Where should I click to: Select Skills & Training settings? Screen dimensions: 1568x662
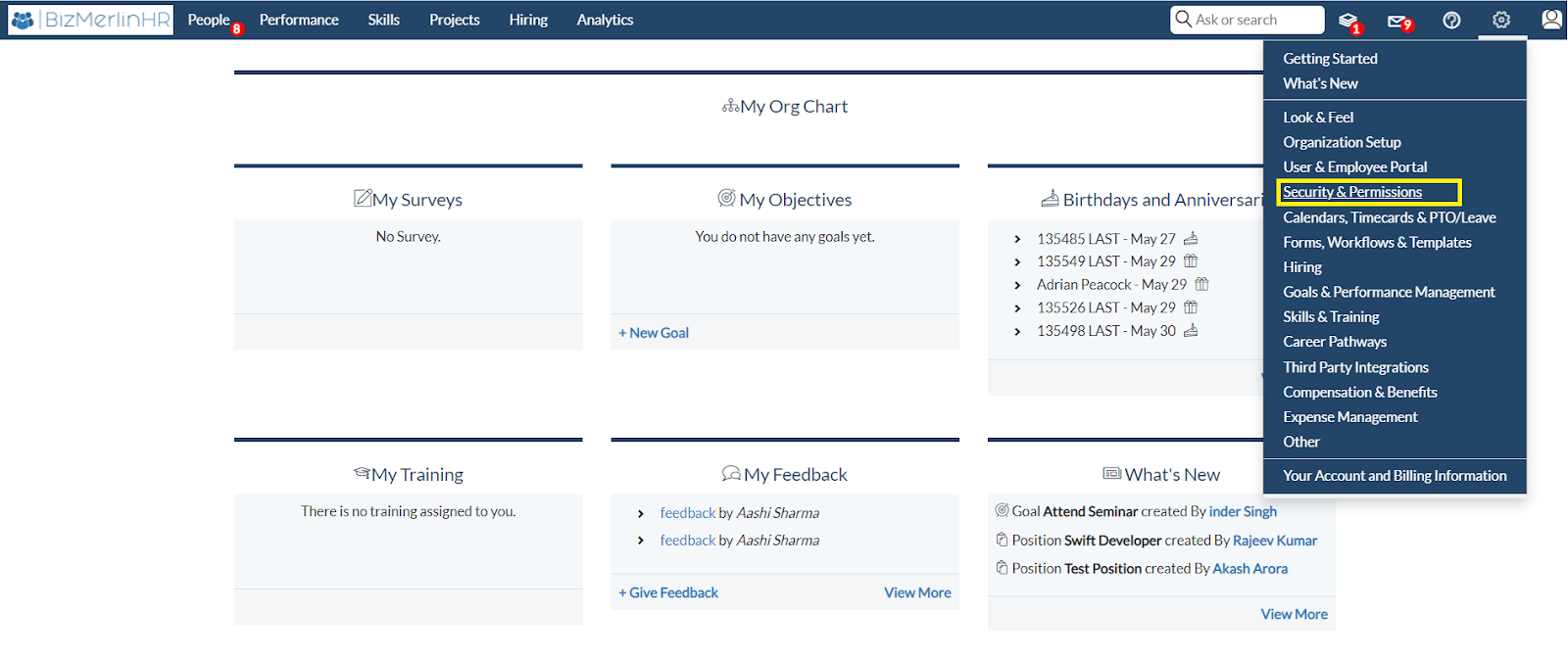pos(1332,316)
